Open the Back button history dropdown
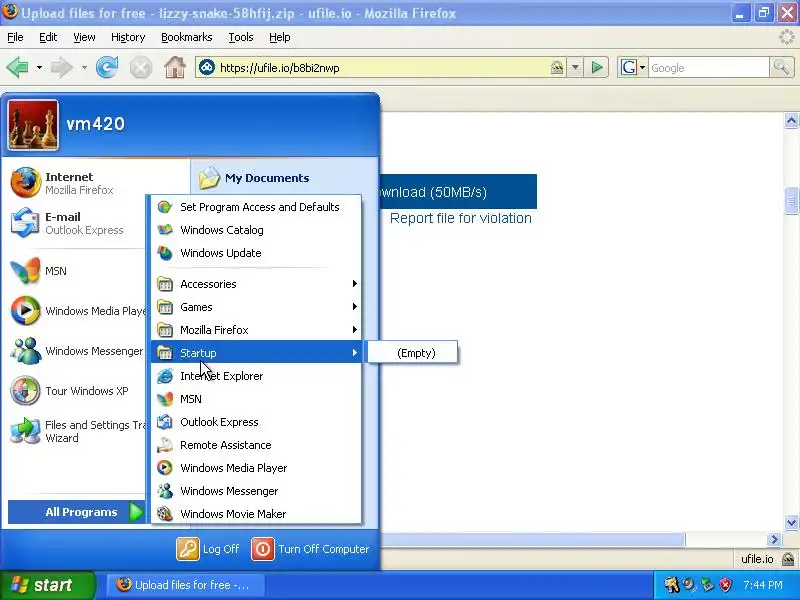 [x=39, y=67]
